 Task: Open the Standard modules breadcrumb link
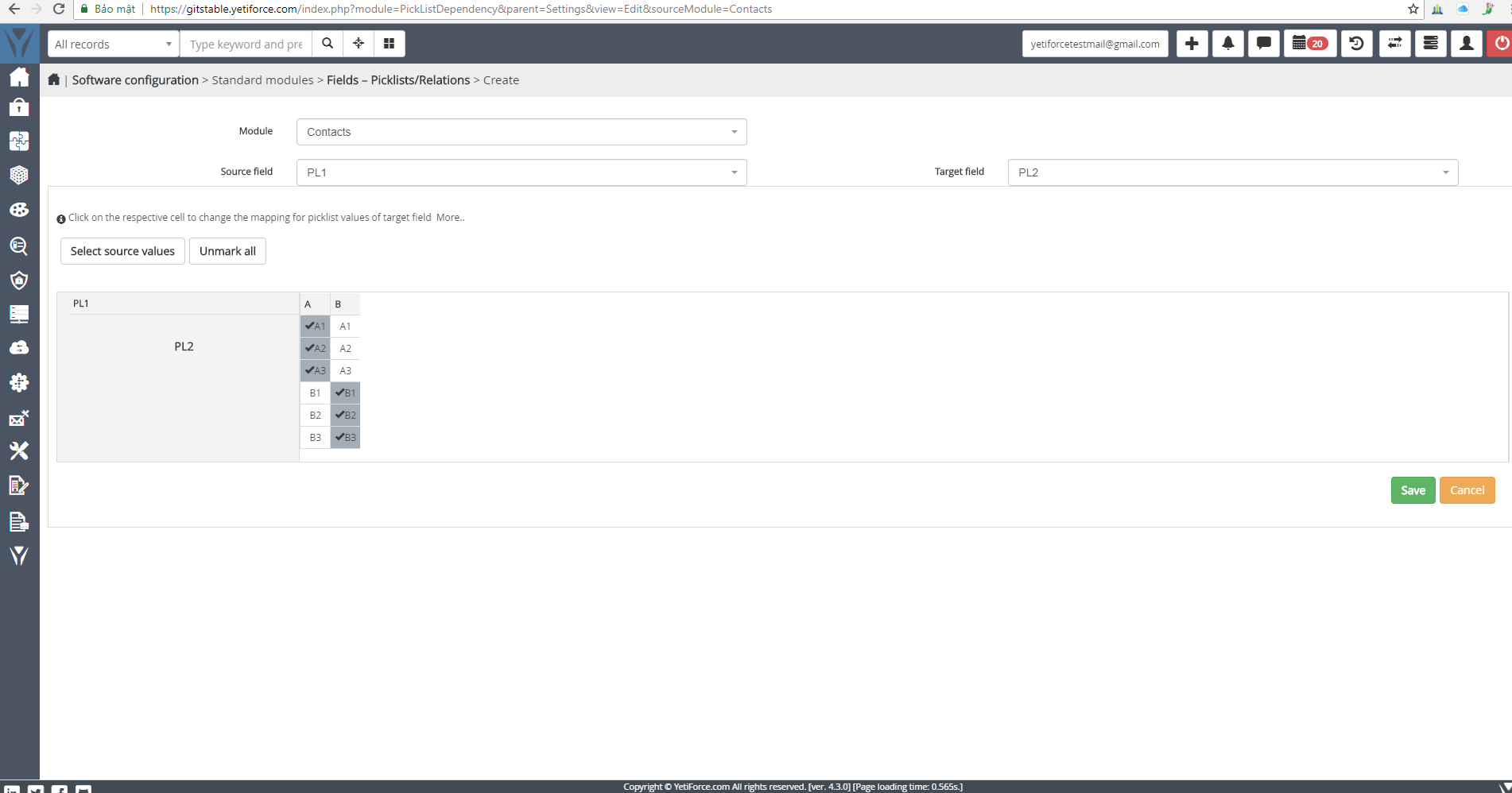coord(262,79)
